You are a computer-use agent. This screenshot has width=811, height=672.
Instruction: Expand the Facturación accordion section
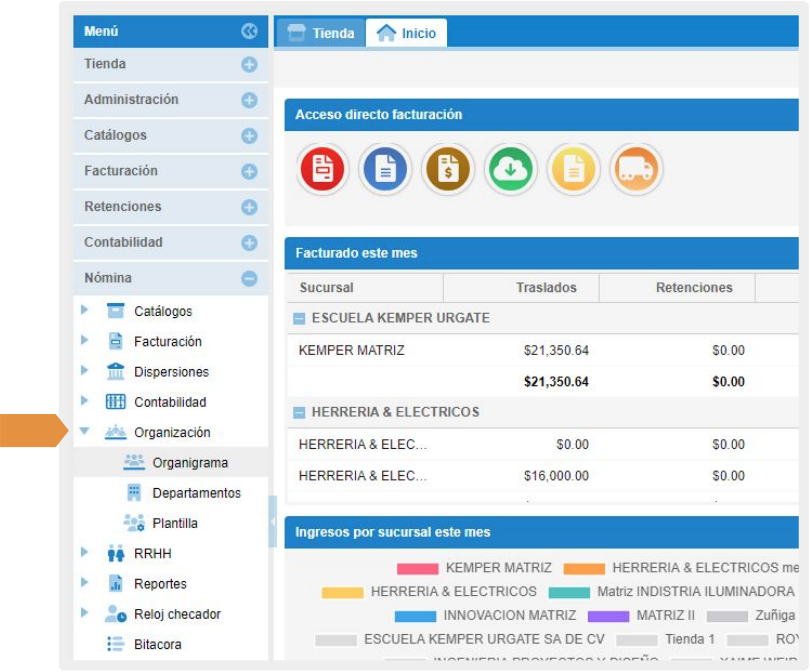click(x=249, y=172)
